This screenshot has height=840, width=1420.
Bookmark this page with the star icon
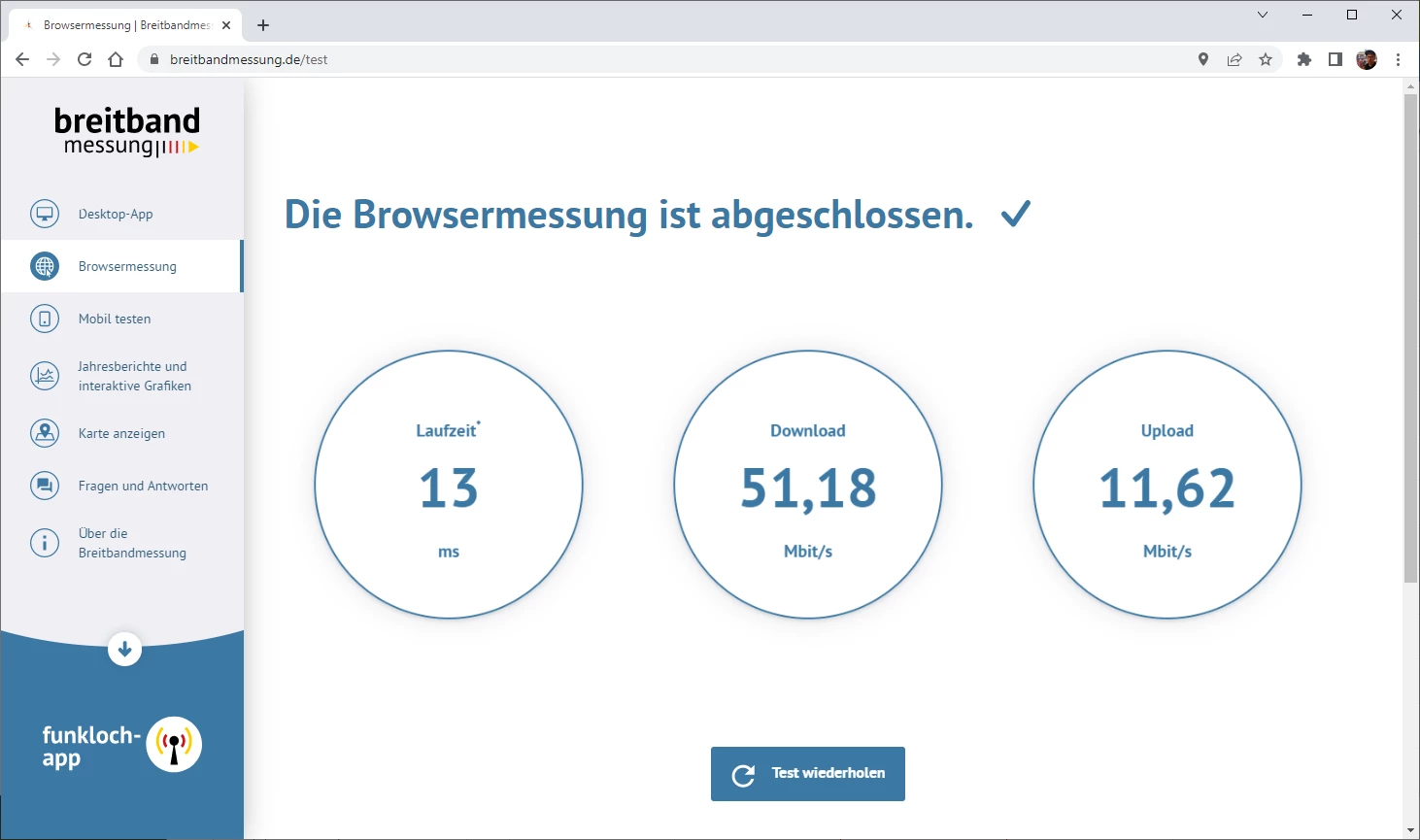click(1266, 59)
